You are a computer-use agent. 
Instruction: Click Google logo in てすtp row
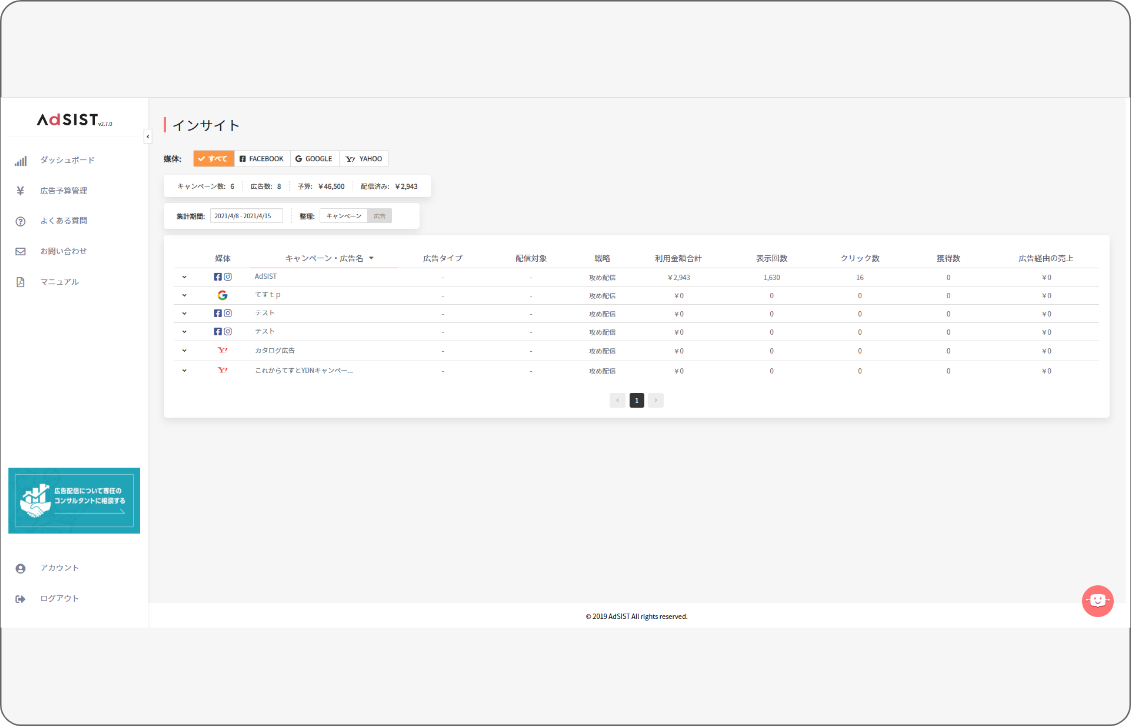pos(222,295)
